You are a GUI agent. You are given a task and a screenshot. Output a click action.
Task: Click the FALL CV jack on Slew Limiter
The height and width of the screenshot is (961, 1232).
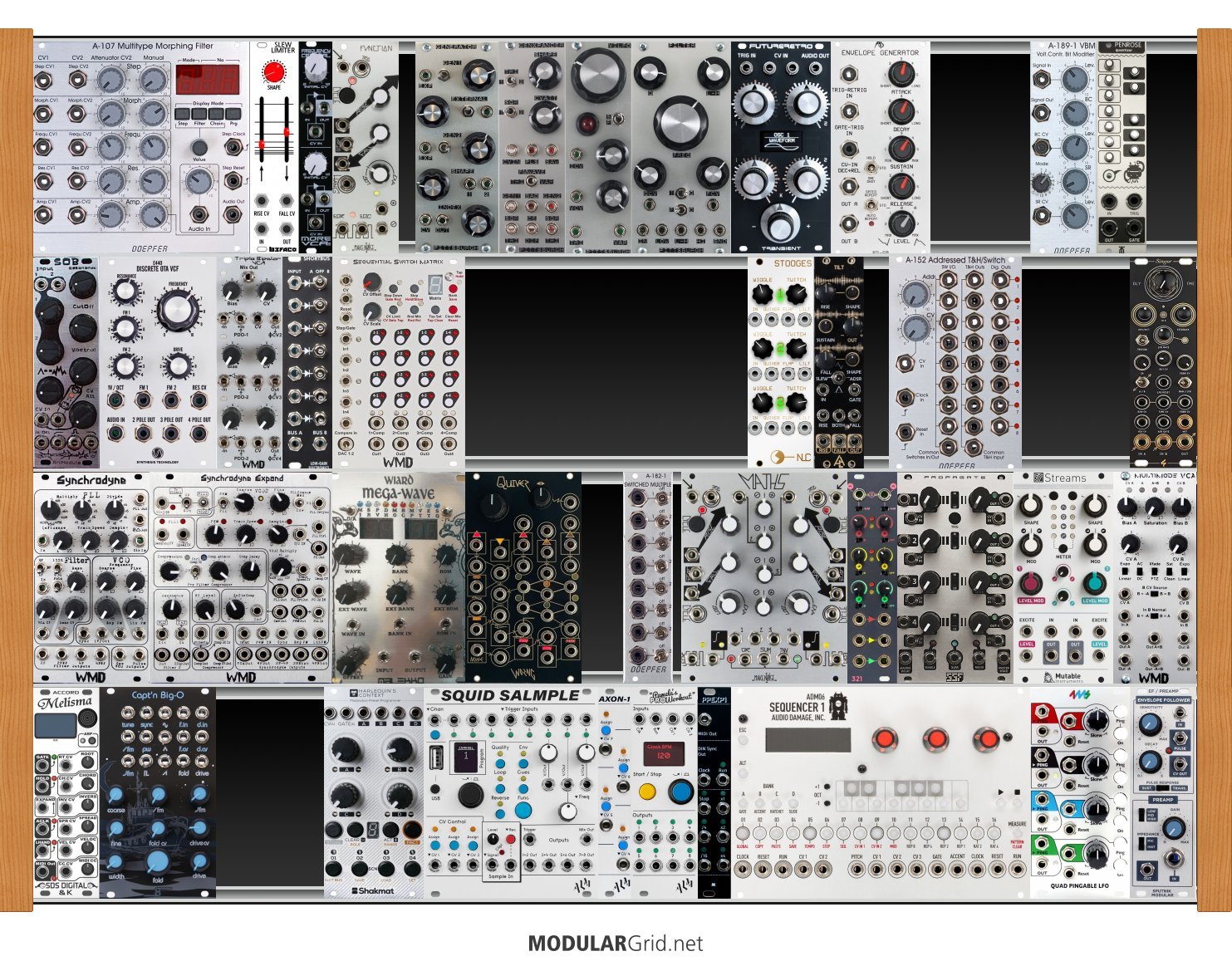287,200
